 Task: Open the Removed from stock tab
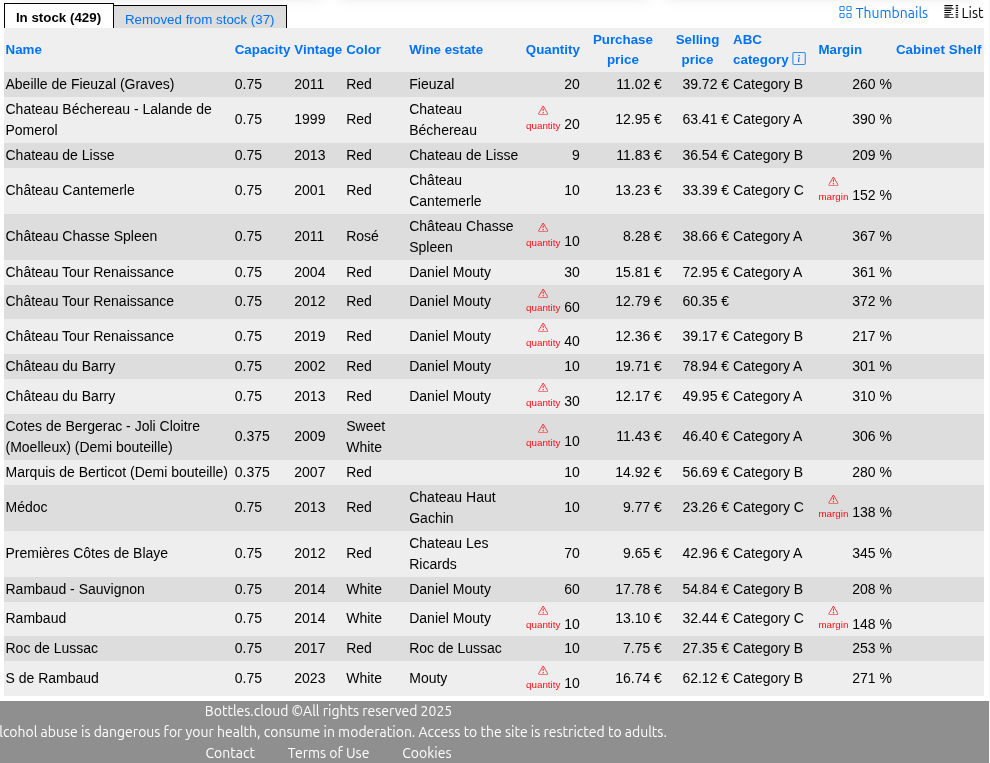pos(199,19)
